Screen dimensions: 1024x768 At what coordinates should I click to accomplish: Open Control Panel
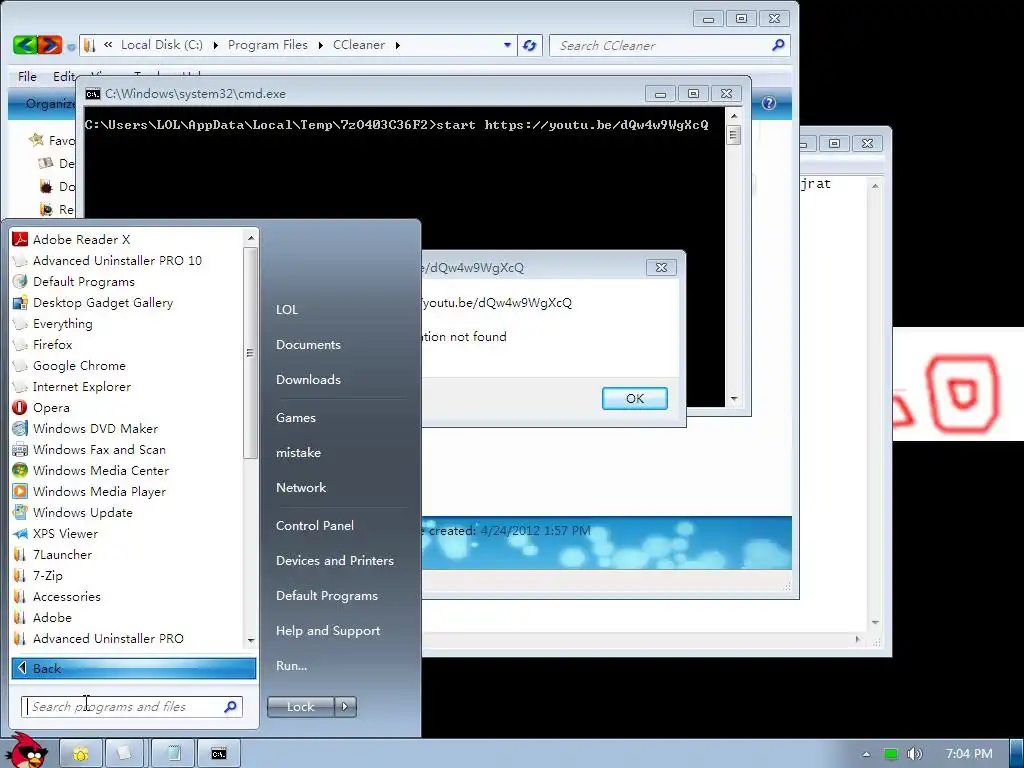pos(315,526)
